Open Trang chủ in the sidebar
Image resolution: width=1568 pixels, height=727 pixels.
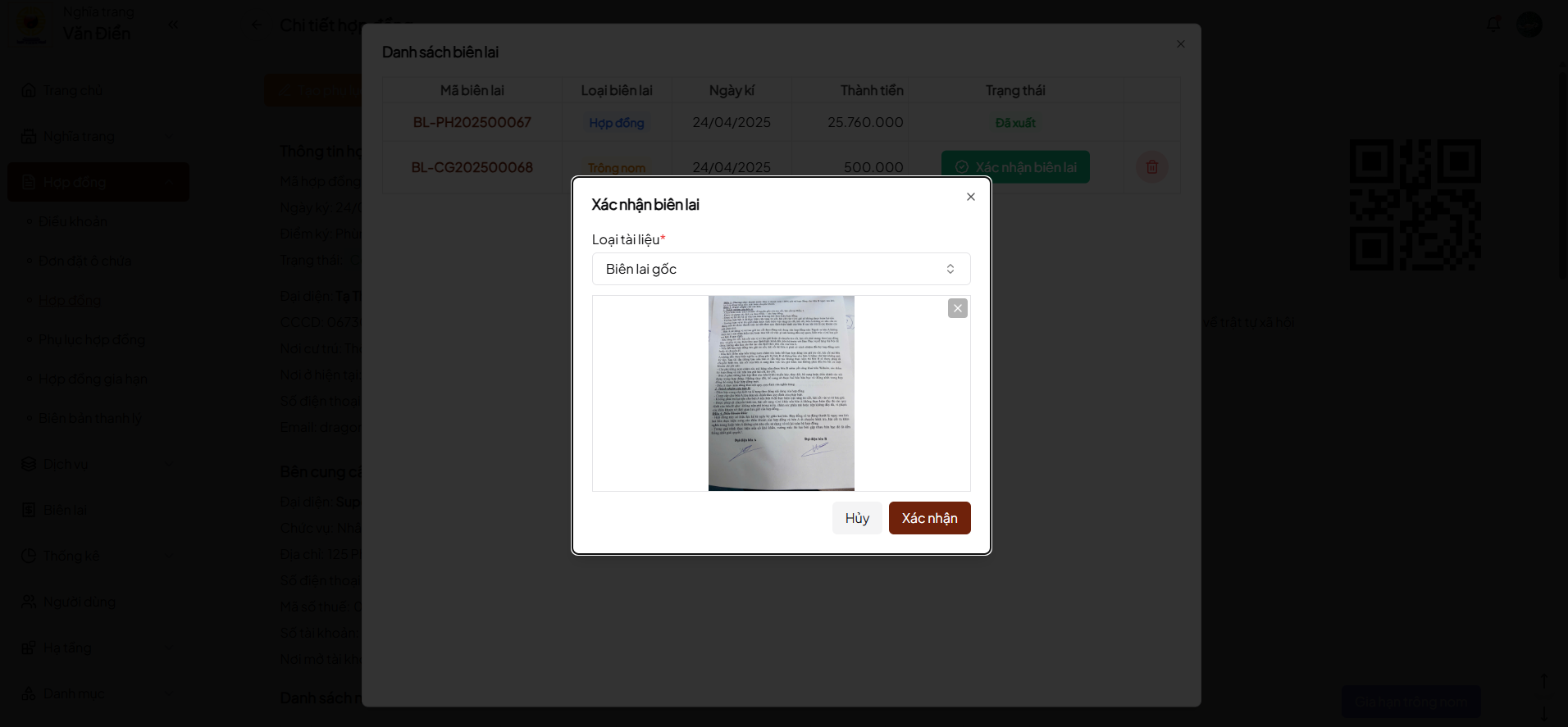pos(72,90)
